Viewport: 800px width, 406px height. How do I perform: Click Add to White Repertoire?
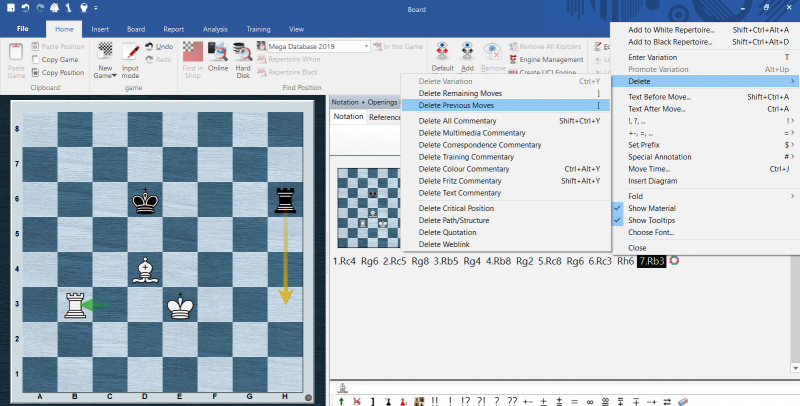pyautogui.click(x=704, y=30)
